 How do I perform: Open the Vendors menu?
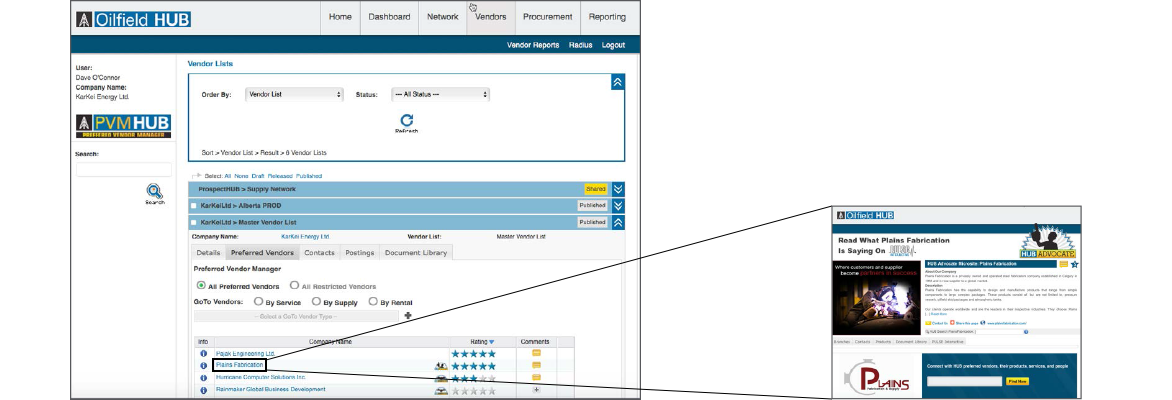pos(490,17)
